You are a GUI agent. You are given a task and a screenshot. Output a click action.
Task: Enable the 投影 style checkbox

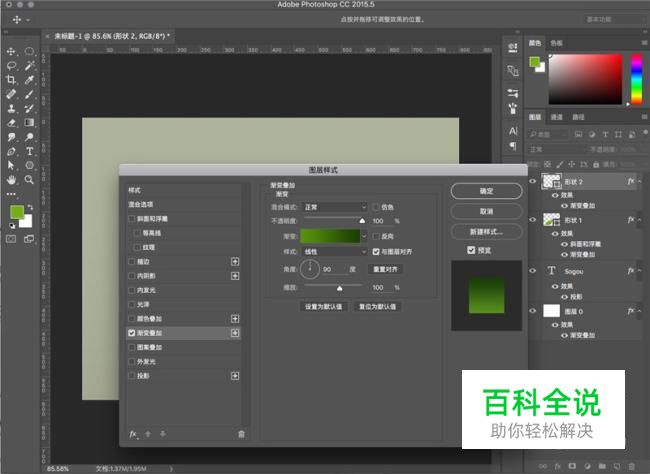point(132,376)
